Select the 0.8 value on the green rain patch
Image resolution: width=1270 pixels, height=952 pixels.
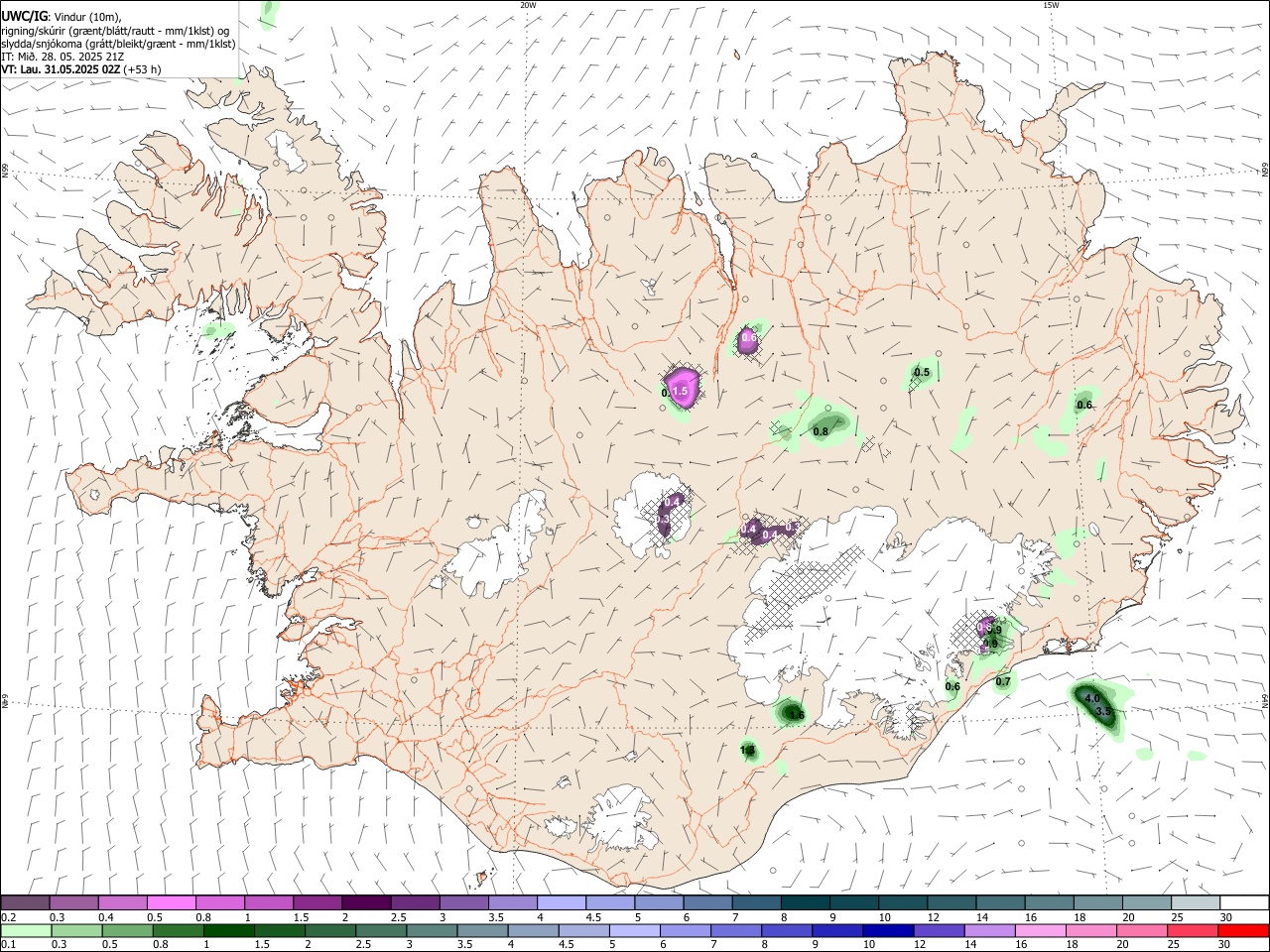(821, 431)
